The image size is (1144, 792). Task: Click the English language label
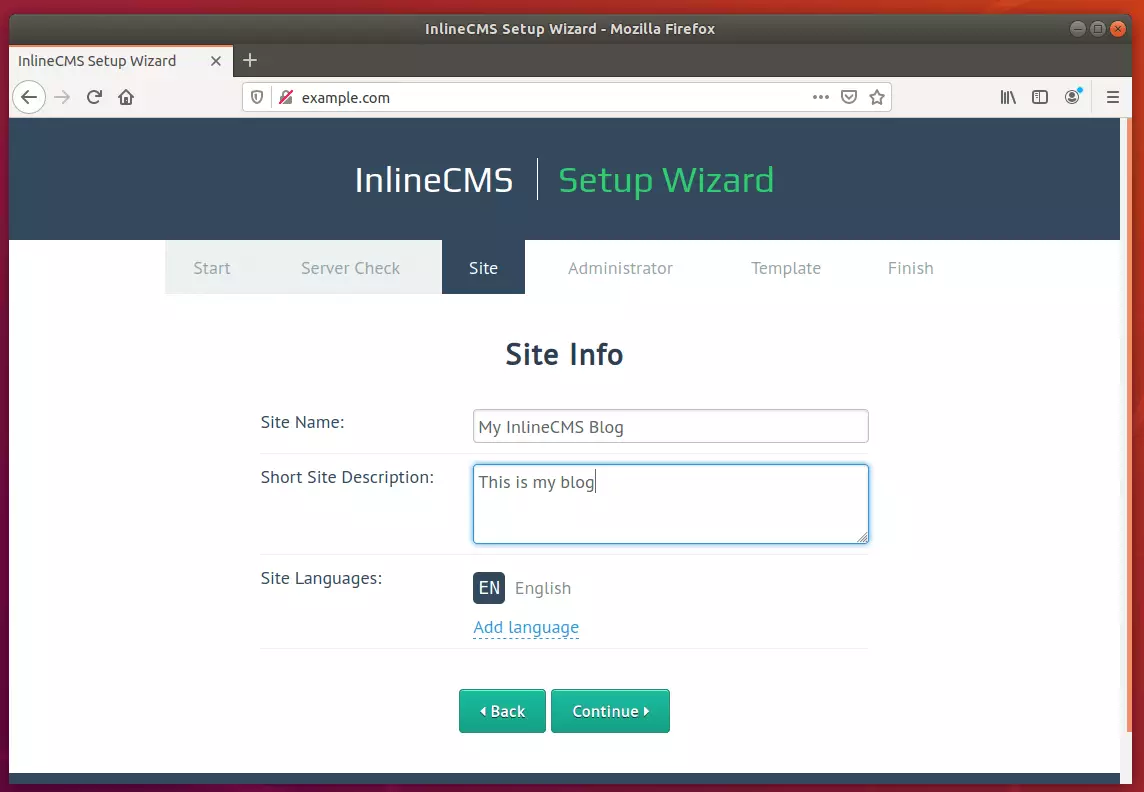(543, 588)
